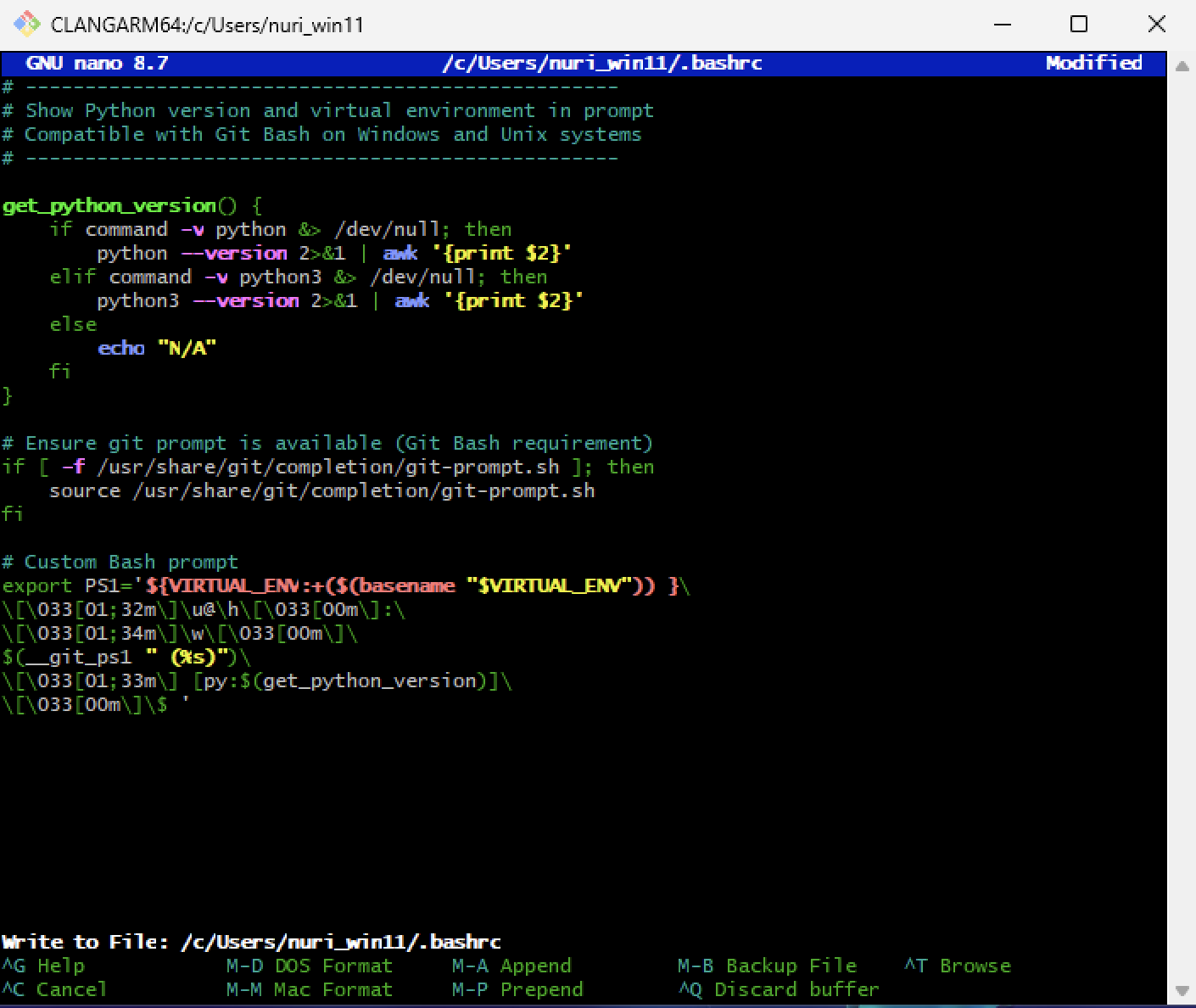Maximize the terminal window
The height and width of the screenshot is (1008, 1196).
[1079, 24]
